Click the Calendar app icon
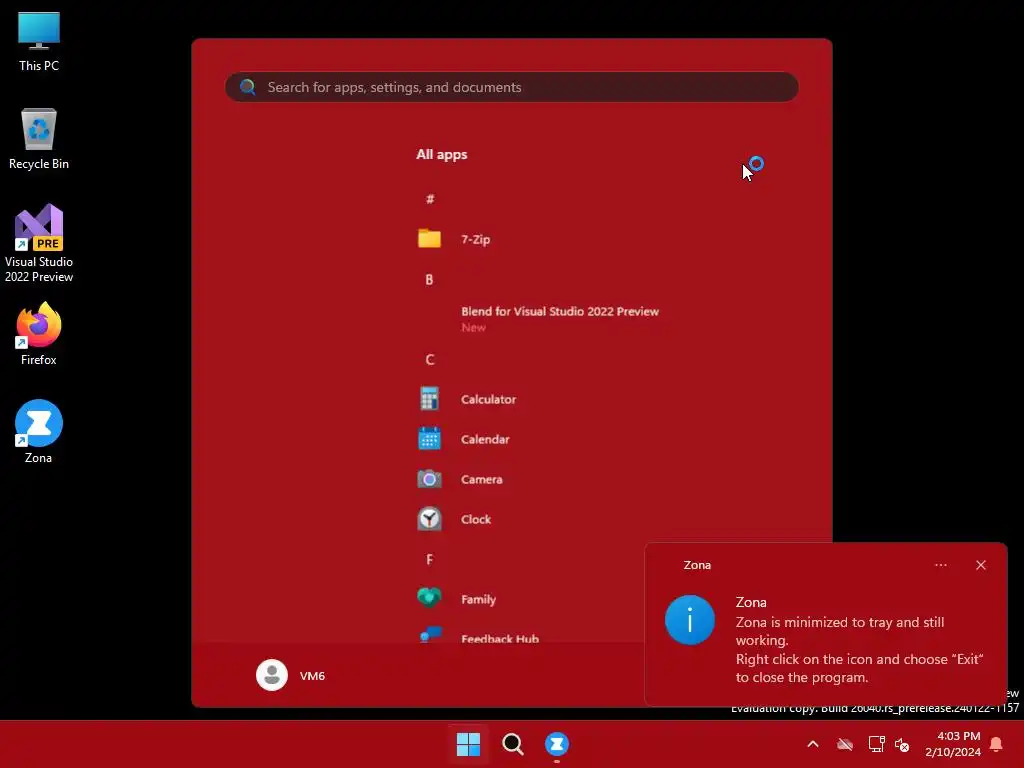 point(429,439)
